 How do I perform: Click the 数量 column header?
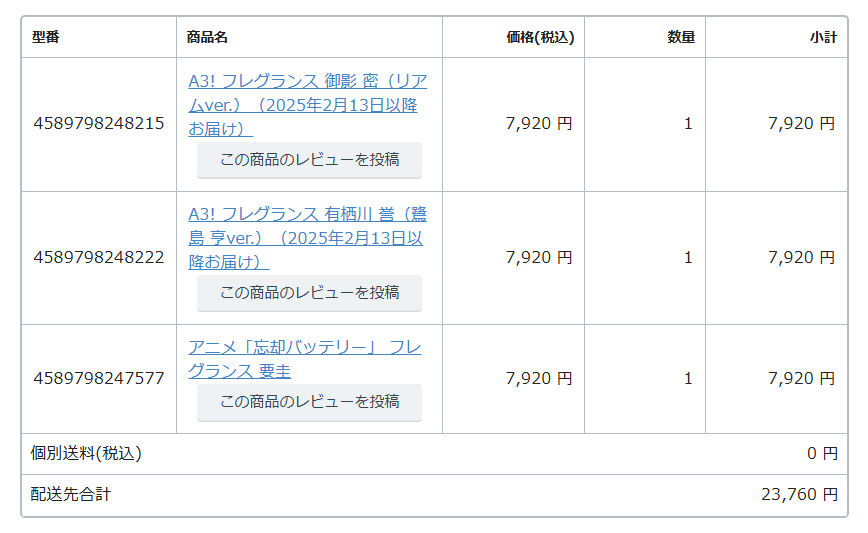[x=681, y=37]
